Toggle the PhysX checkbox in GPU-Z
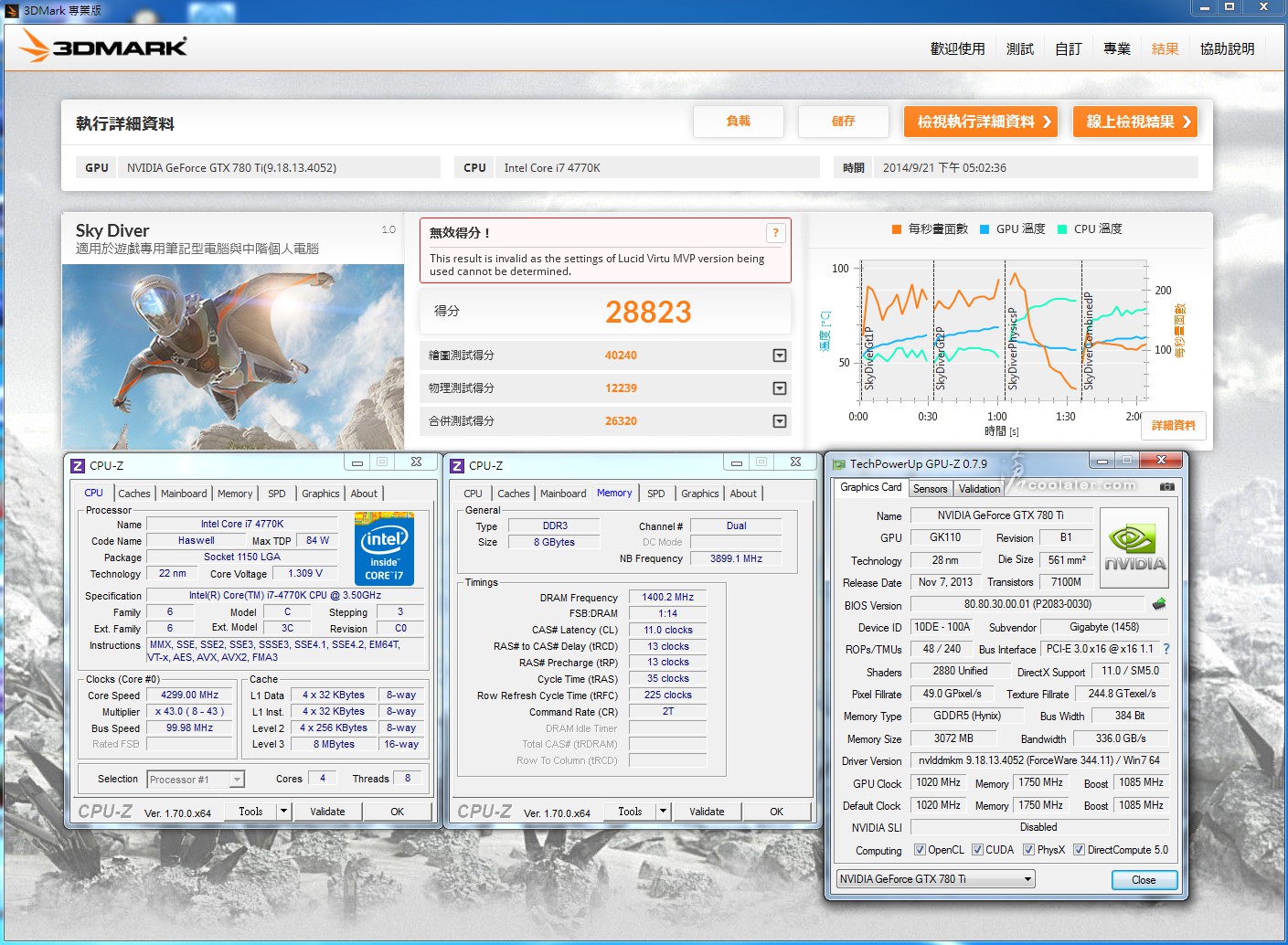Viewport: 1288px width, 945px height. [1028, 850]
